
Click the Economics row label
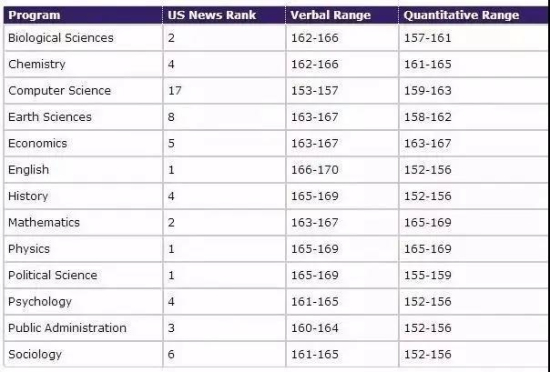(x=38, y=143)
